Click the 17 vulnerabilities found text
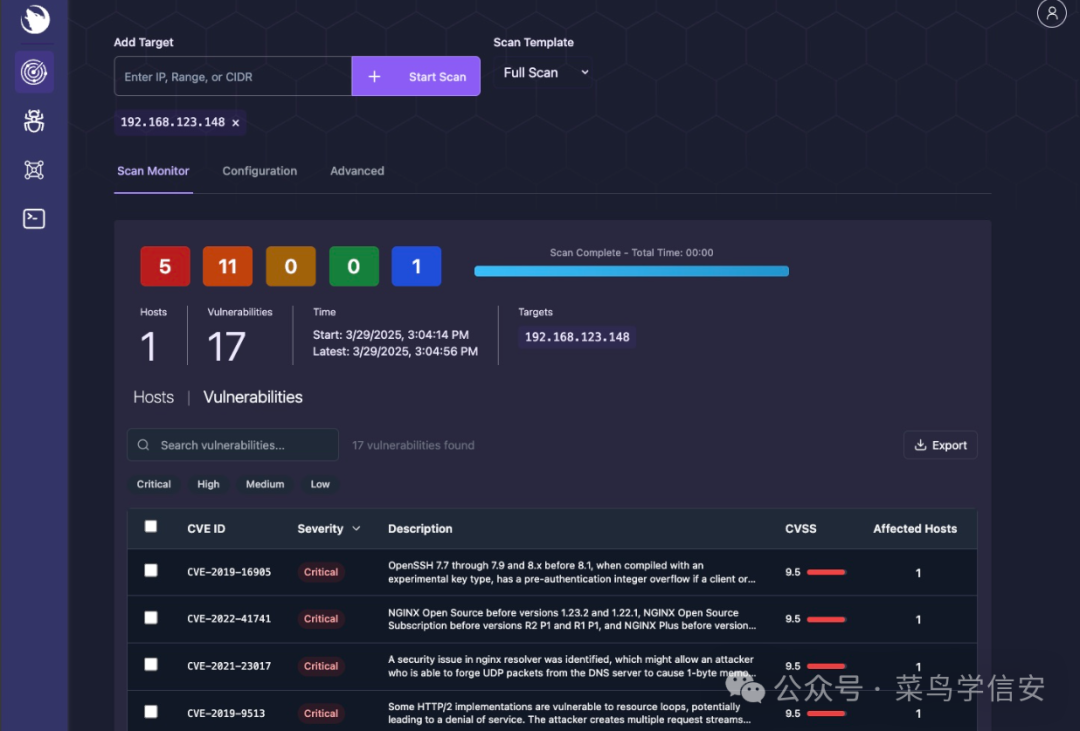 413,445
